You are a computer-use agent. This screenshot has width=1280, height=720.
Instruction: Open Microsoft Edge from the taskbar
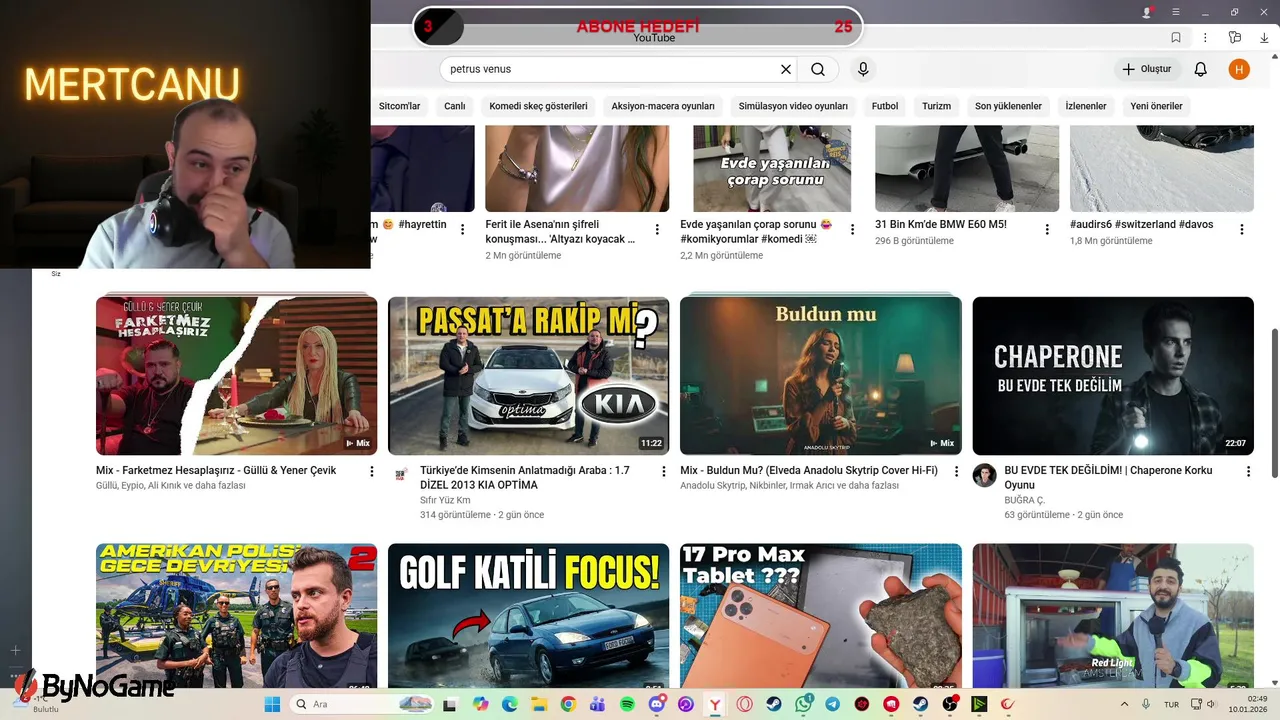[510, 704]
